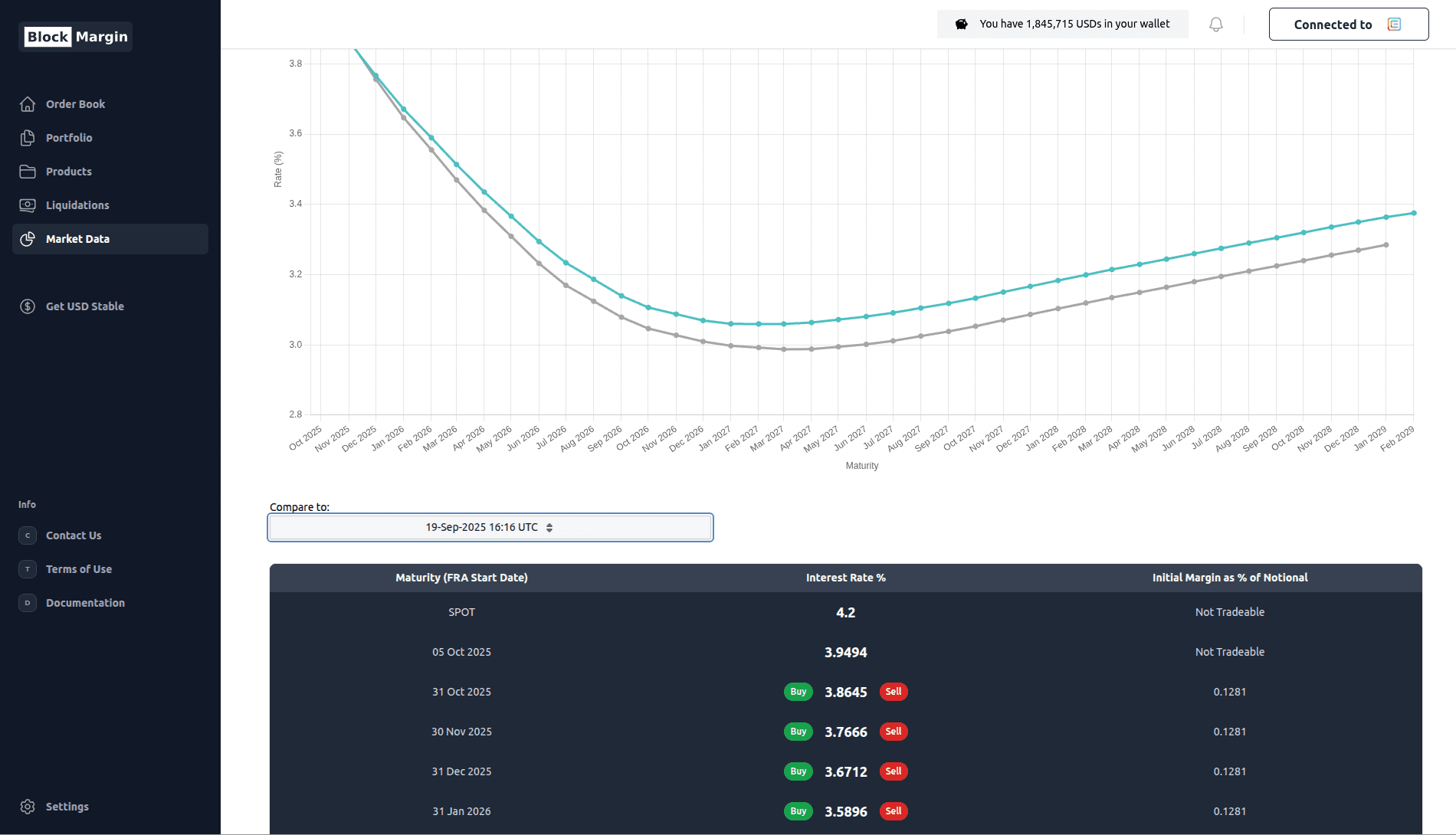
Task: Click the Products folder icon
Action: (28, 172)
